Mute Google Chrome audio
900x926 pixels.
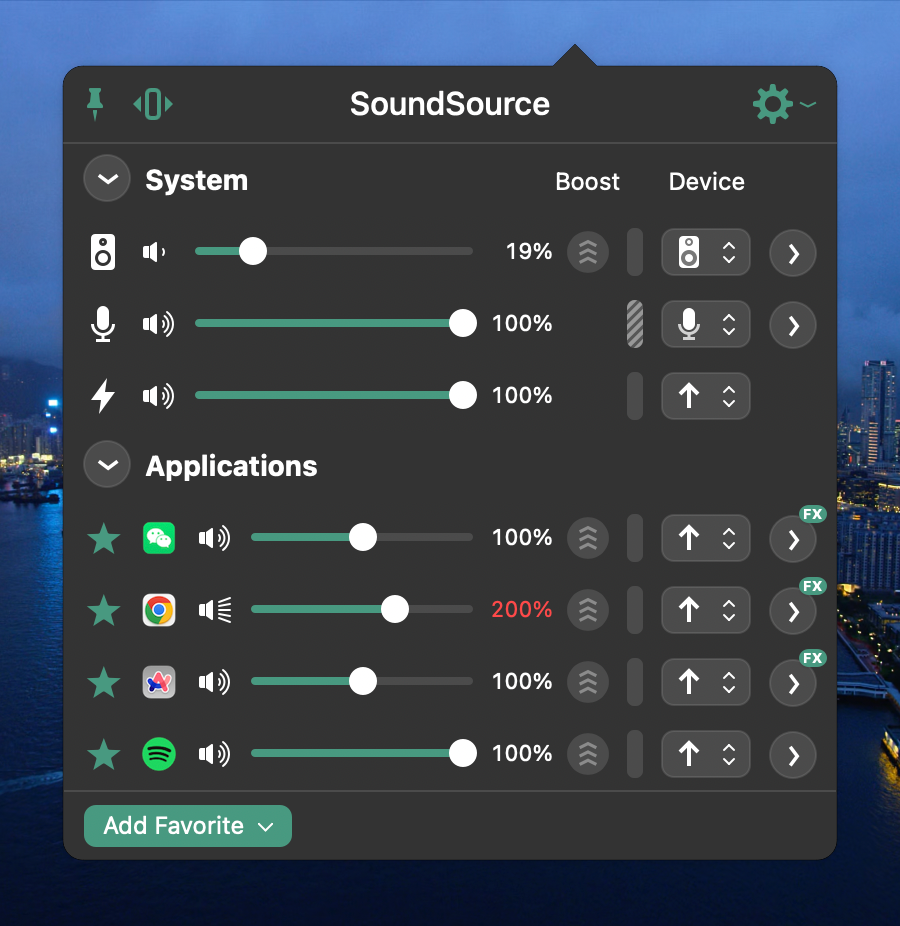click(x=215, y=610)
